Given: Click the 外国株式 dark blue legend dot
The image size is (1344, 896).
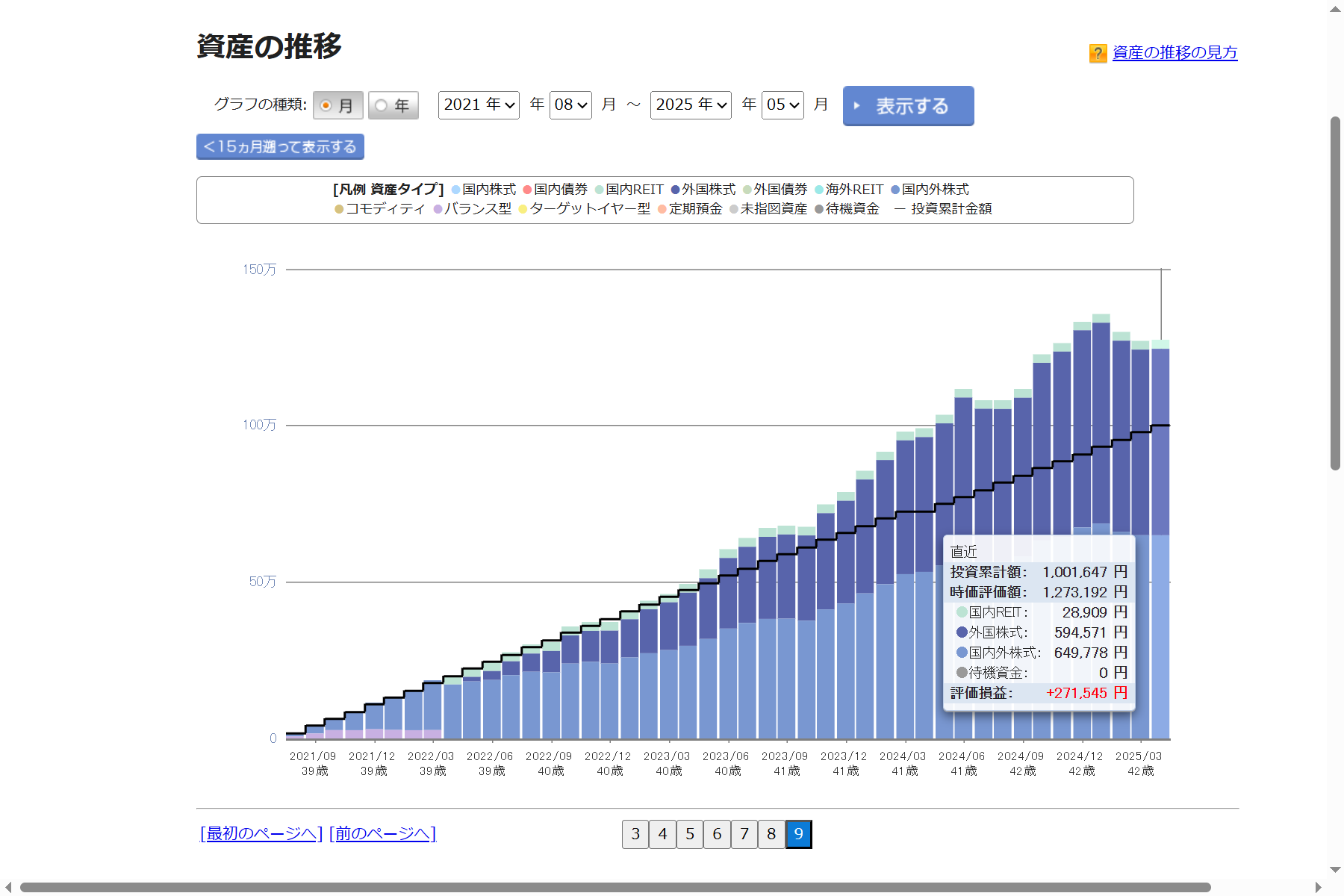Looking at the screenshot, I should point(675,190).
